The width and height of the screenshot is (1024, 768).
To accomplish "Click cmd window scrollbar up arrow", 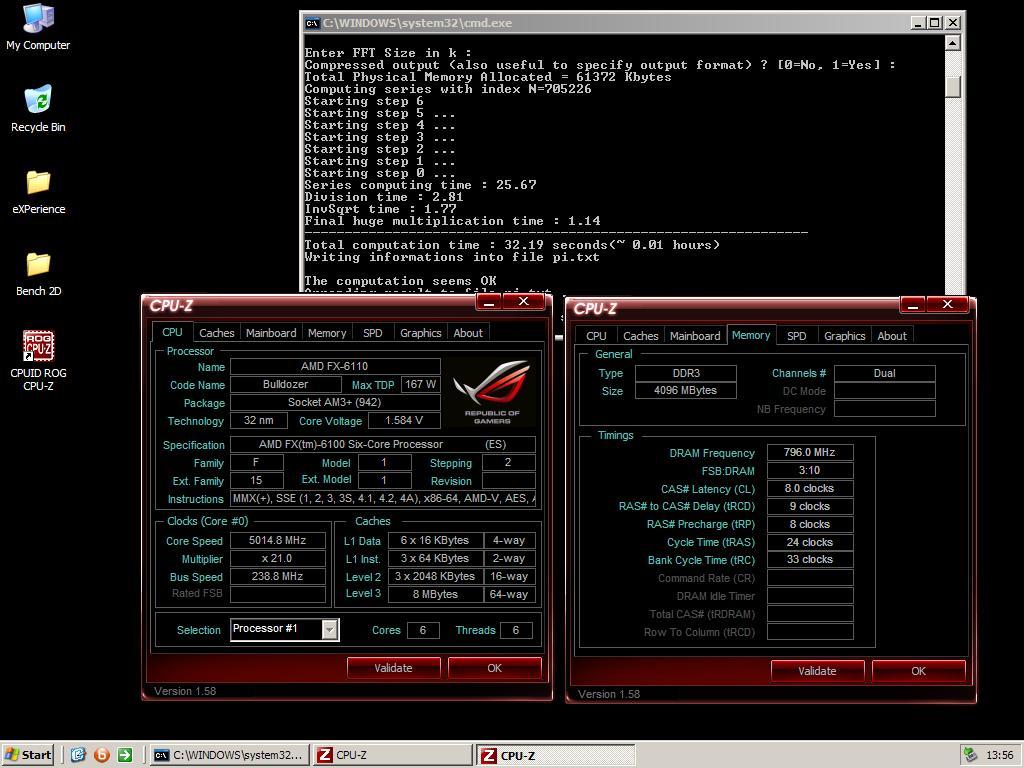I will 953,43.
